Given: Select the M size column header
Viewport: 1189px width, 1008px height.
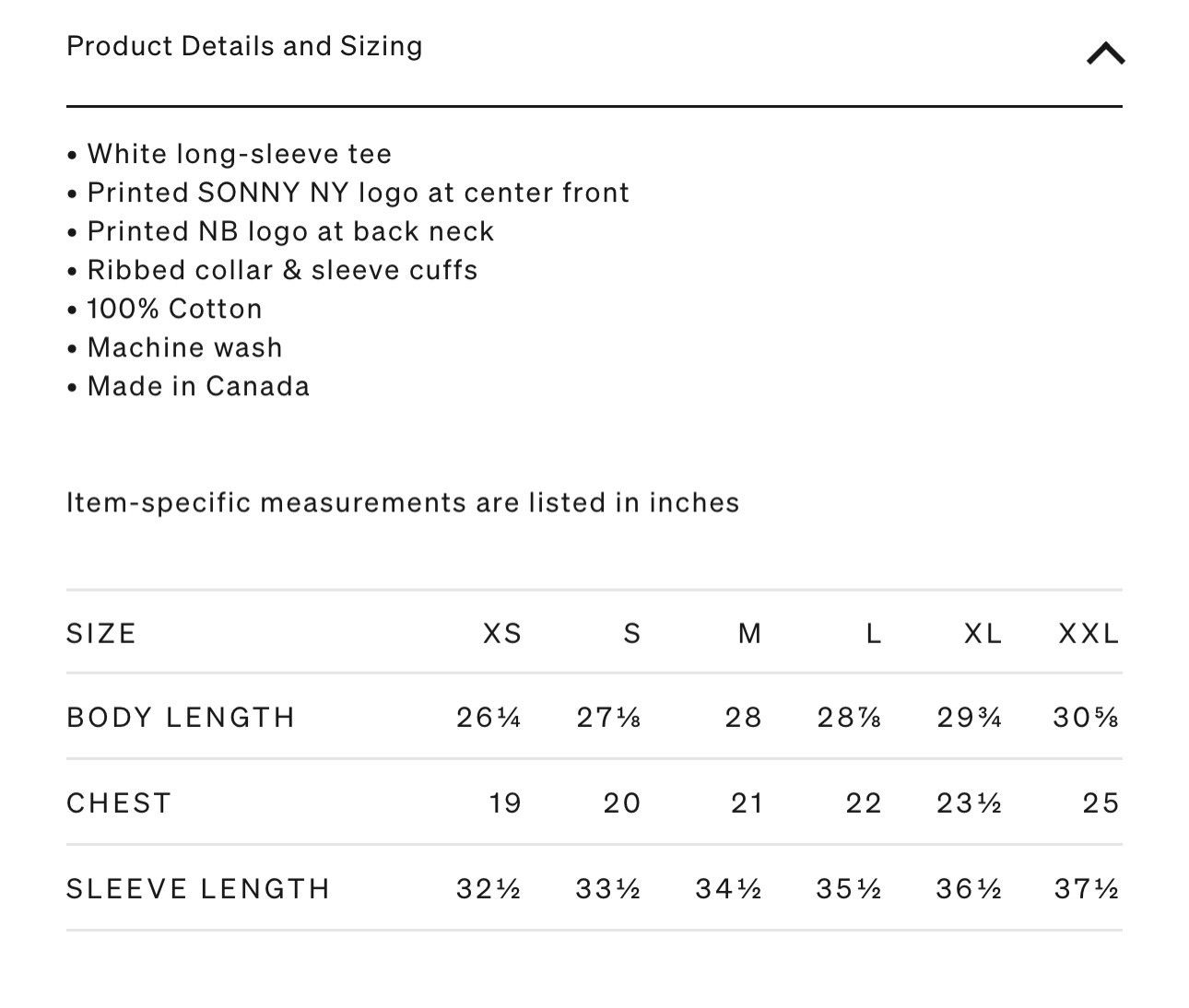Looking at the screenshot, I should (x=750, y=633).
